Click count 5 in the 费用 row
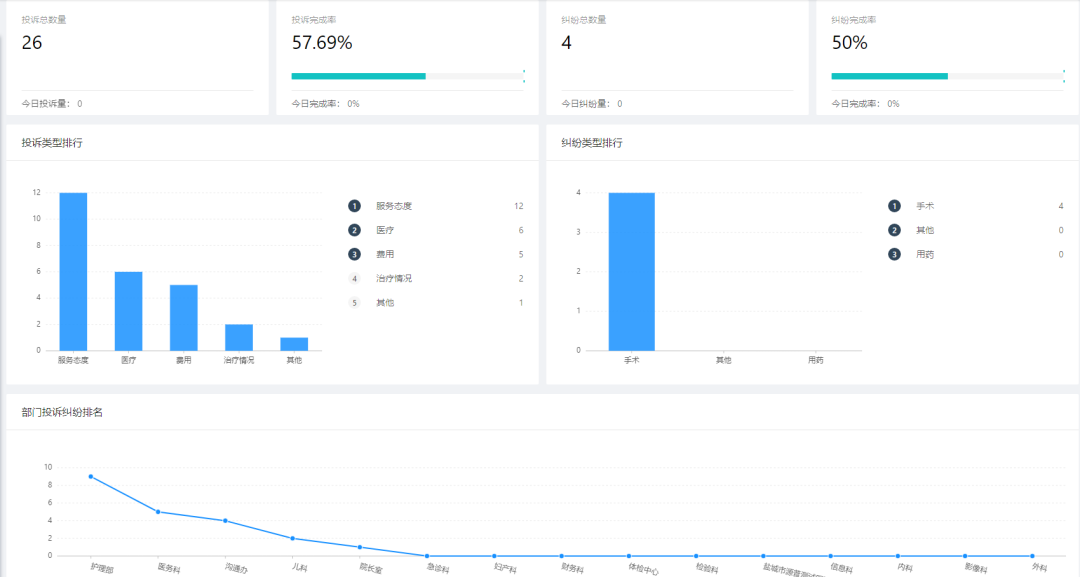Image resolution: width=1080 pixels, height=577 pixels. click(521, 254)
